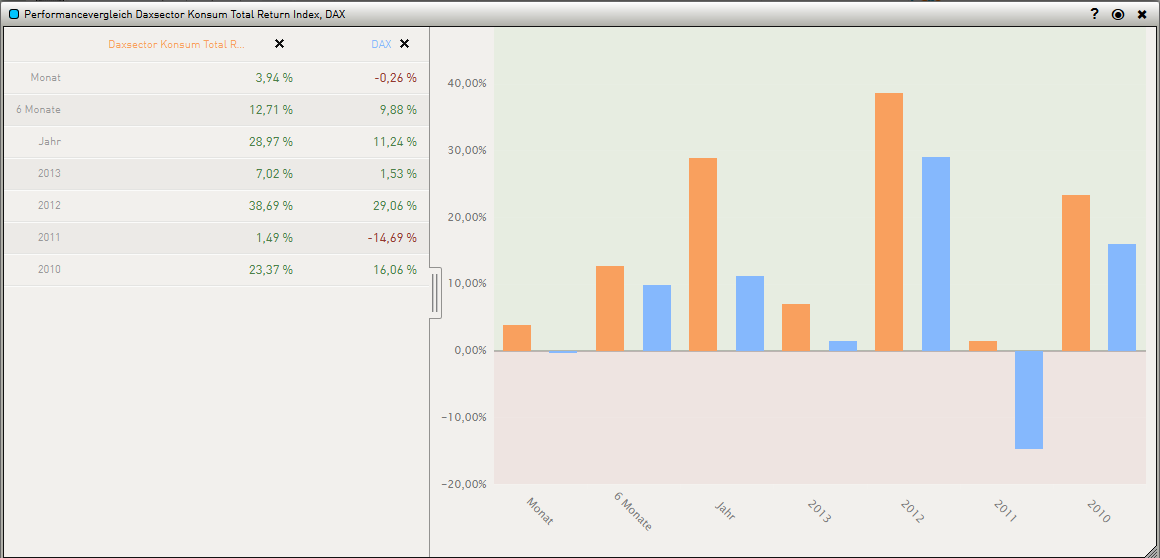Click the orange 6 Monate bar
The image size is (1160, 558).
point(610,308)
